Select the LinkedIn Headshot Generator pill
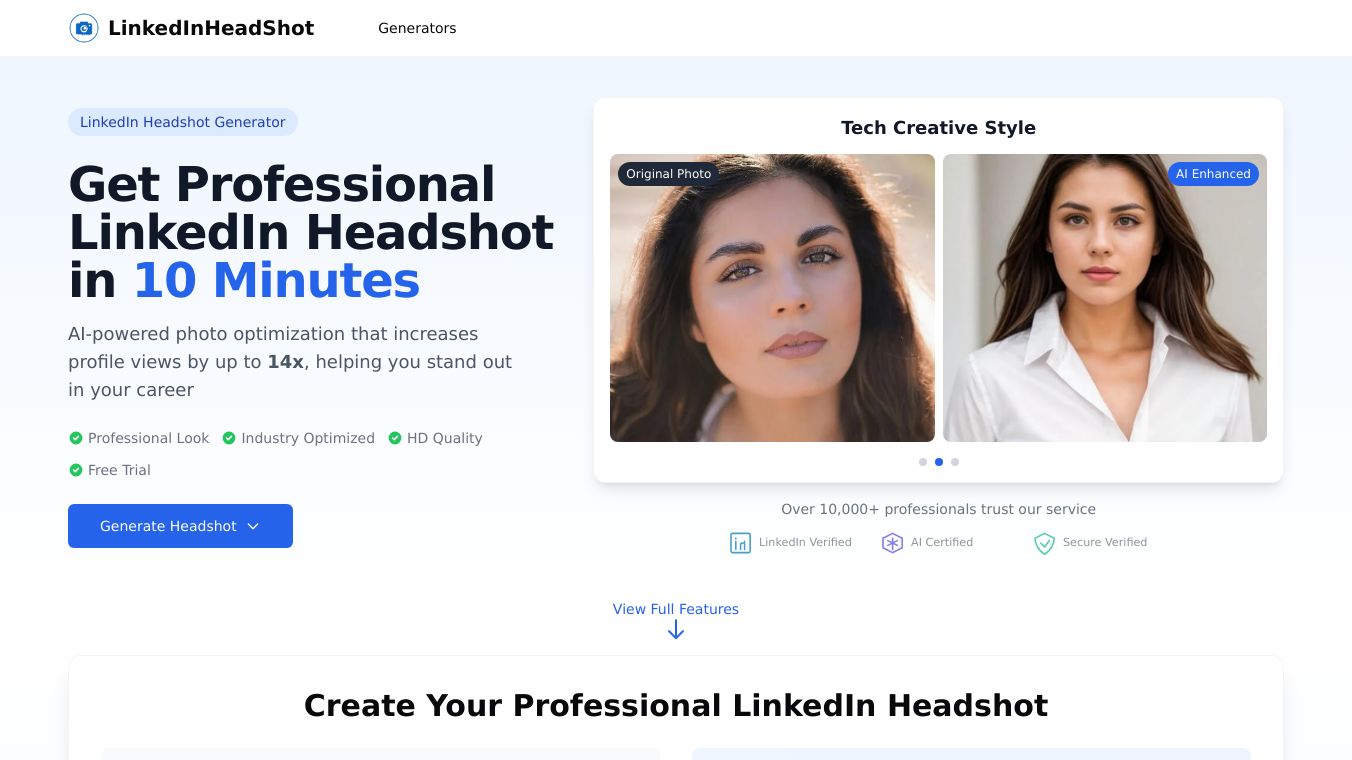 183,122
